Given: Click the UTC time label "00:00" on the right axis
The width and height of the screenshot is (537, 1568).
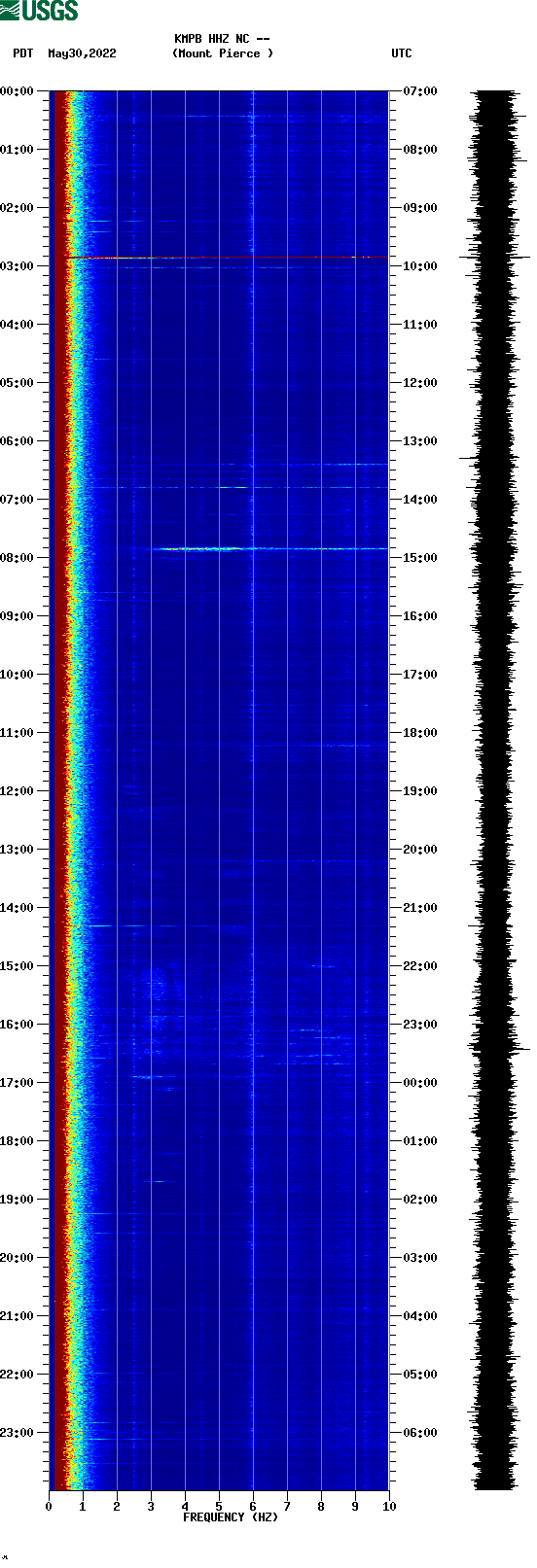Looking at the screenshot, I should tap(420, 1083).
